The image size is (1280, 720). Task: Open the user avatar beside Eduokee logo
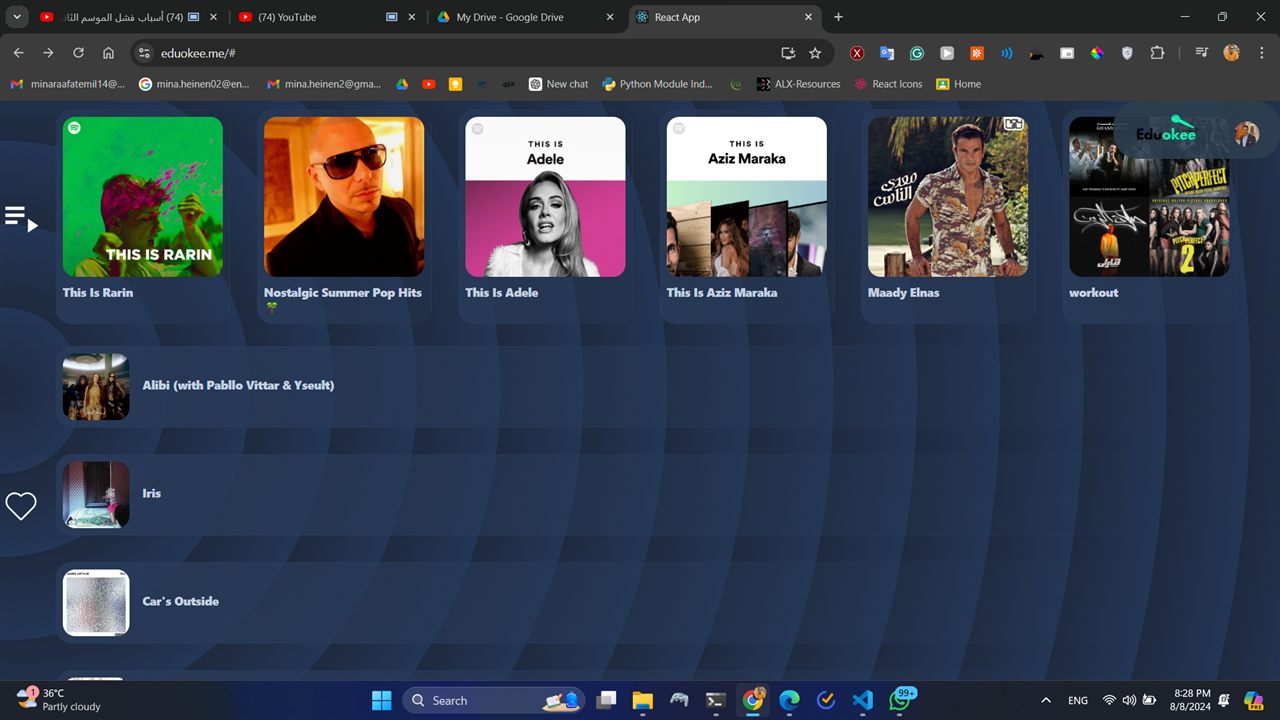pos(1246,134)
